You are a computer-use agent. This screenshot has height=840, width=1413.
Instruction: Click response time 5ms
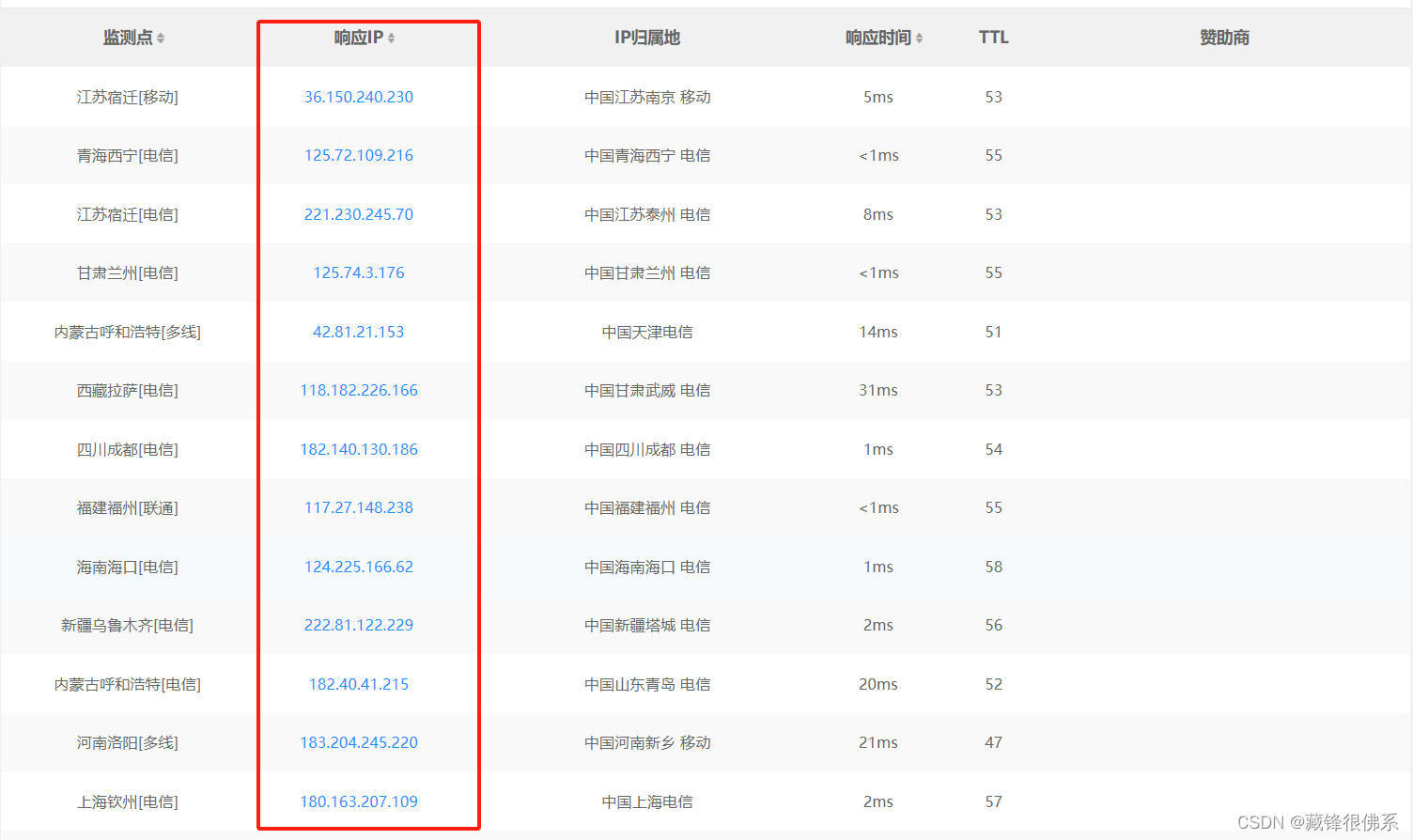(x=878, y=97)
